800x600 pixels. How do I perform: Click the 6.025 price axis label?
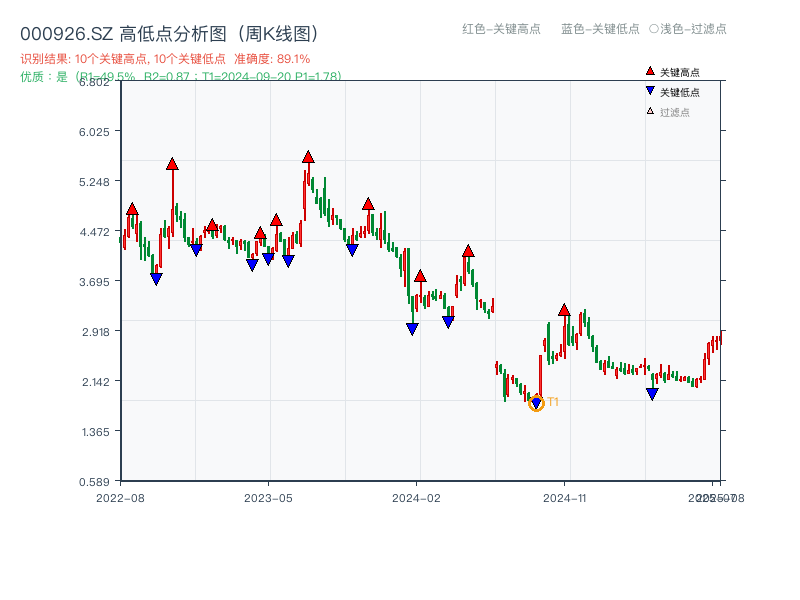pyautogui.click(x=99, y=131)
